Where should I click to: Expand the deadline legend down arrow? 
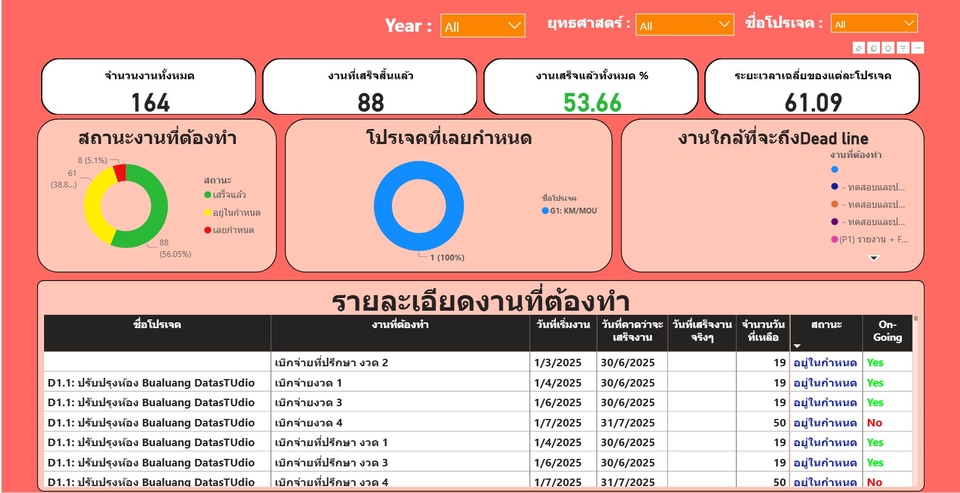pyautogui.click(x=874, y=258)
